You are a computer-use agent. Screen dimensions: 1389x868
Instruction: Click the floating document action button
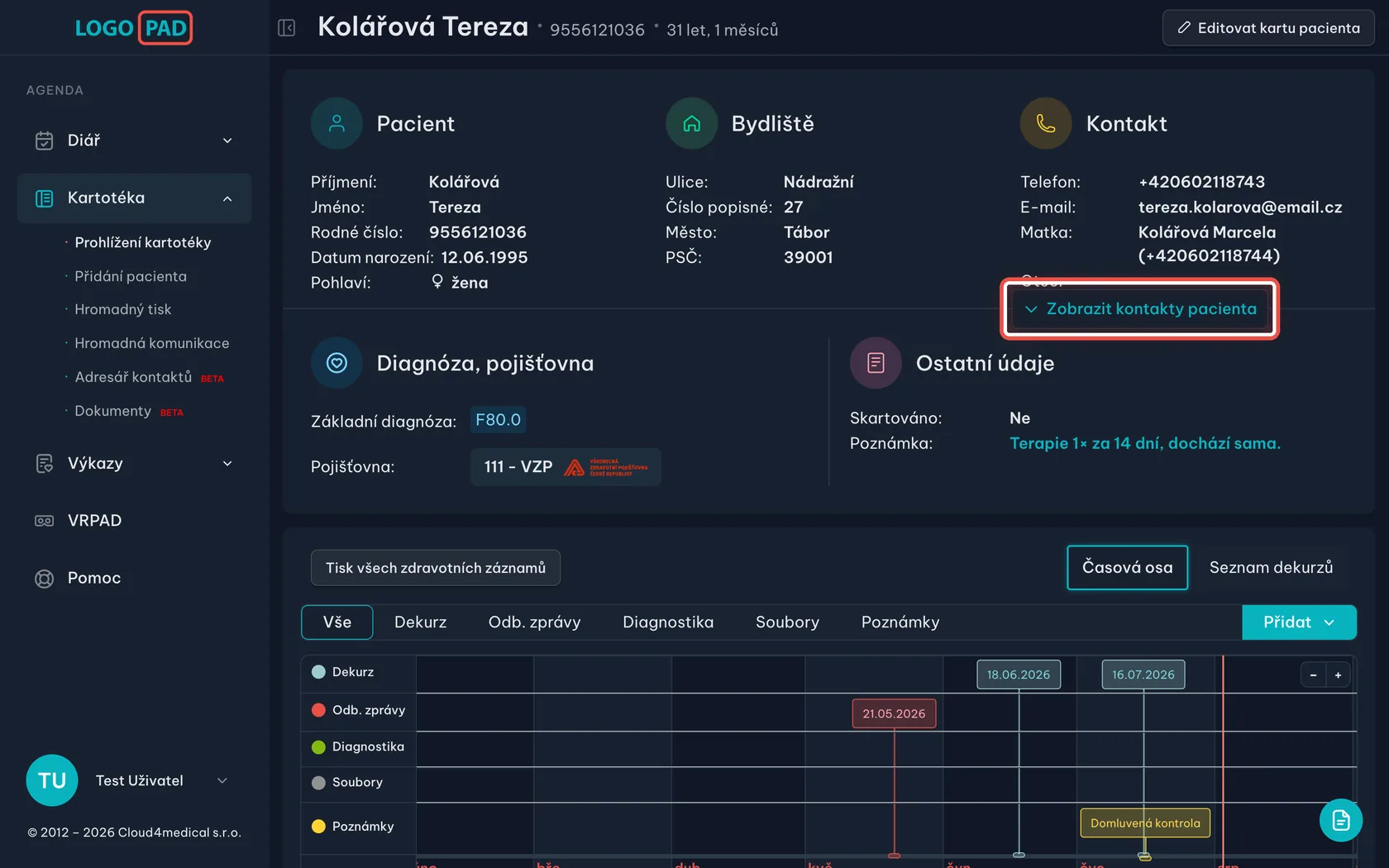click(1341, 820)
